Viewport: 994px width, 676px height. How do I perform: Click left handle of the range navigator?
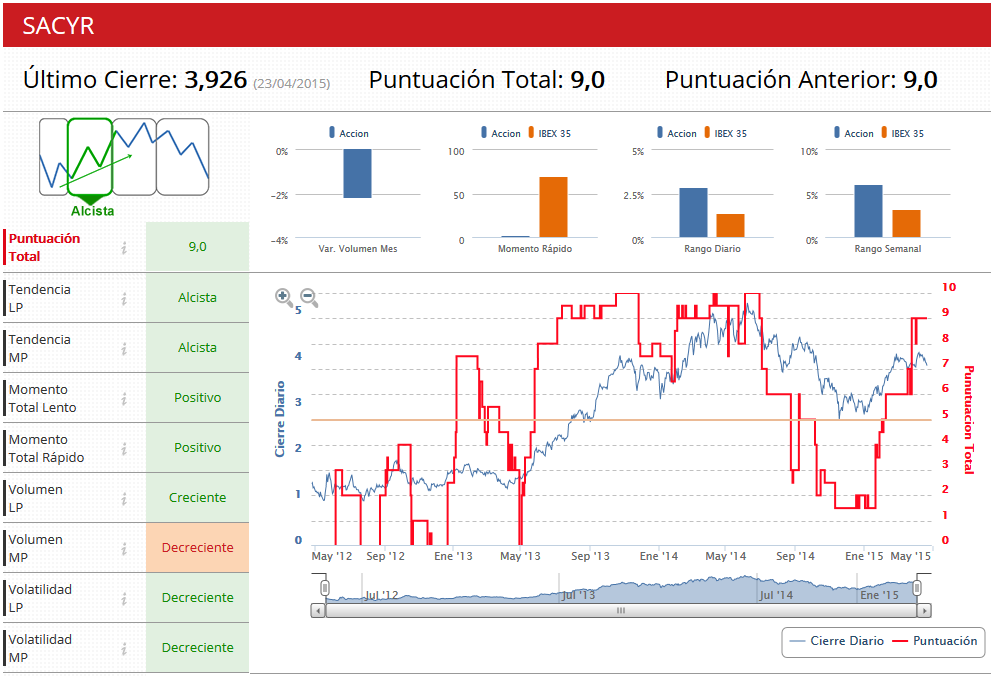point(325,588)
